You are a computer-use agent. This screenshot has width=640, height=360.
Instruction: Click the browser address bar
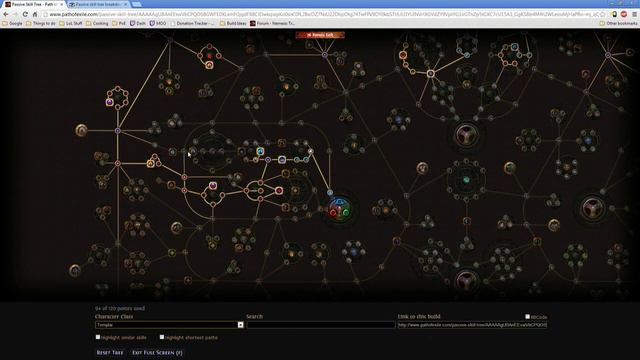click(320, 14)
